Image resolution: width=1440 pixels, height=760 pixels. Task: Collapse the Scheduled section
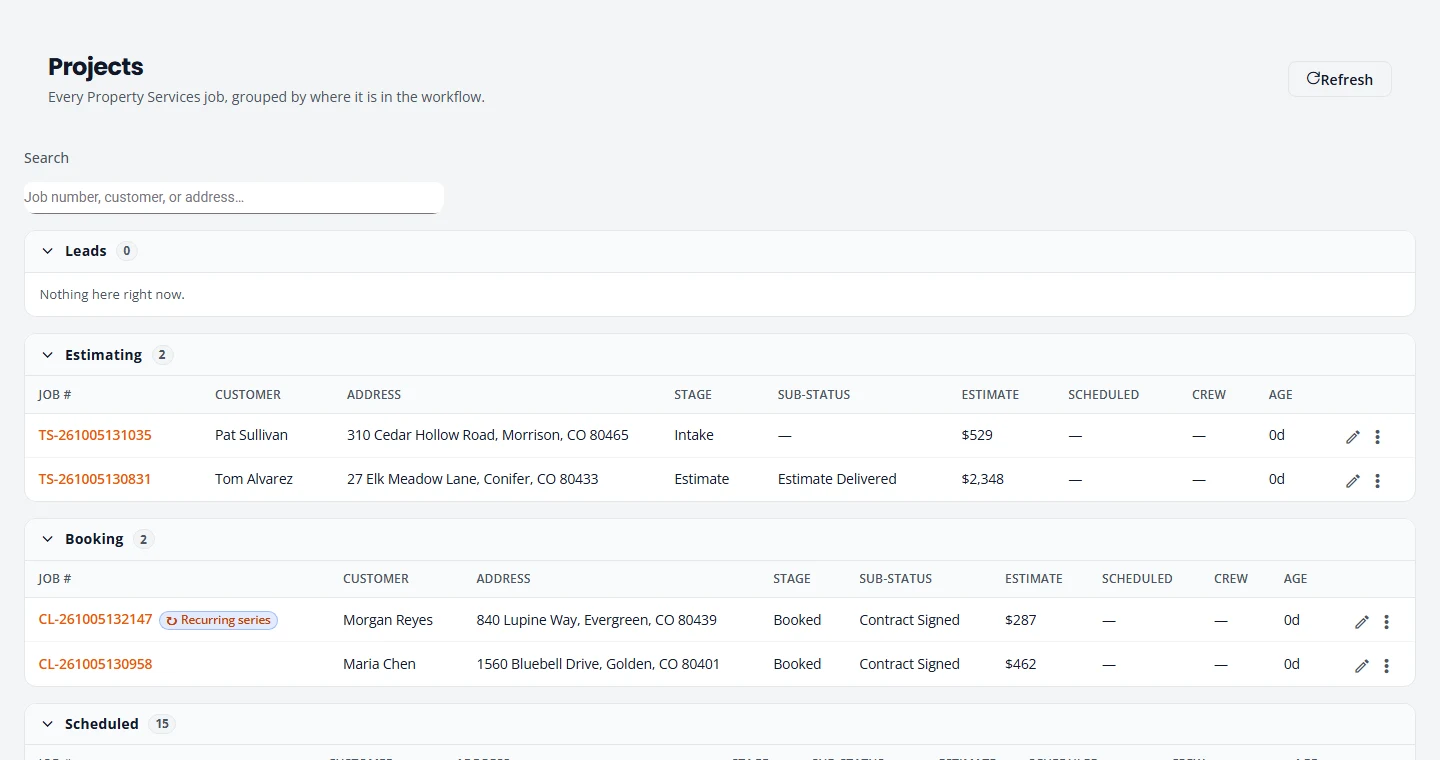click(47, 724)
